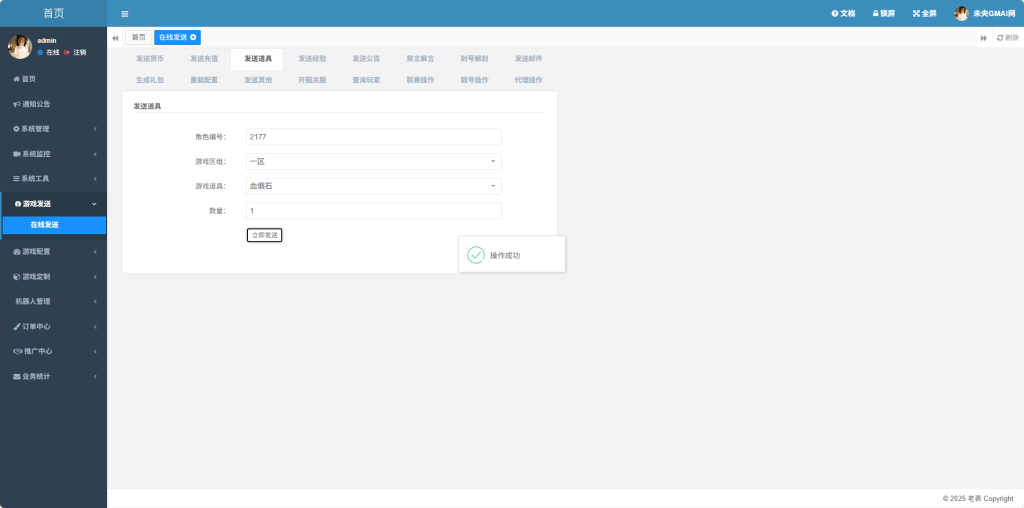Expand the 游戏配置 sidebar menu
Viewport: 1024px width, 508px height.
54,251
